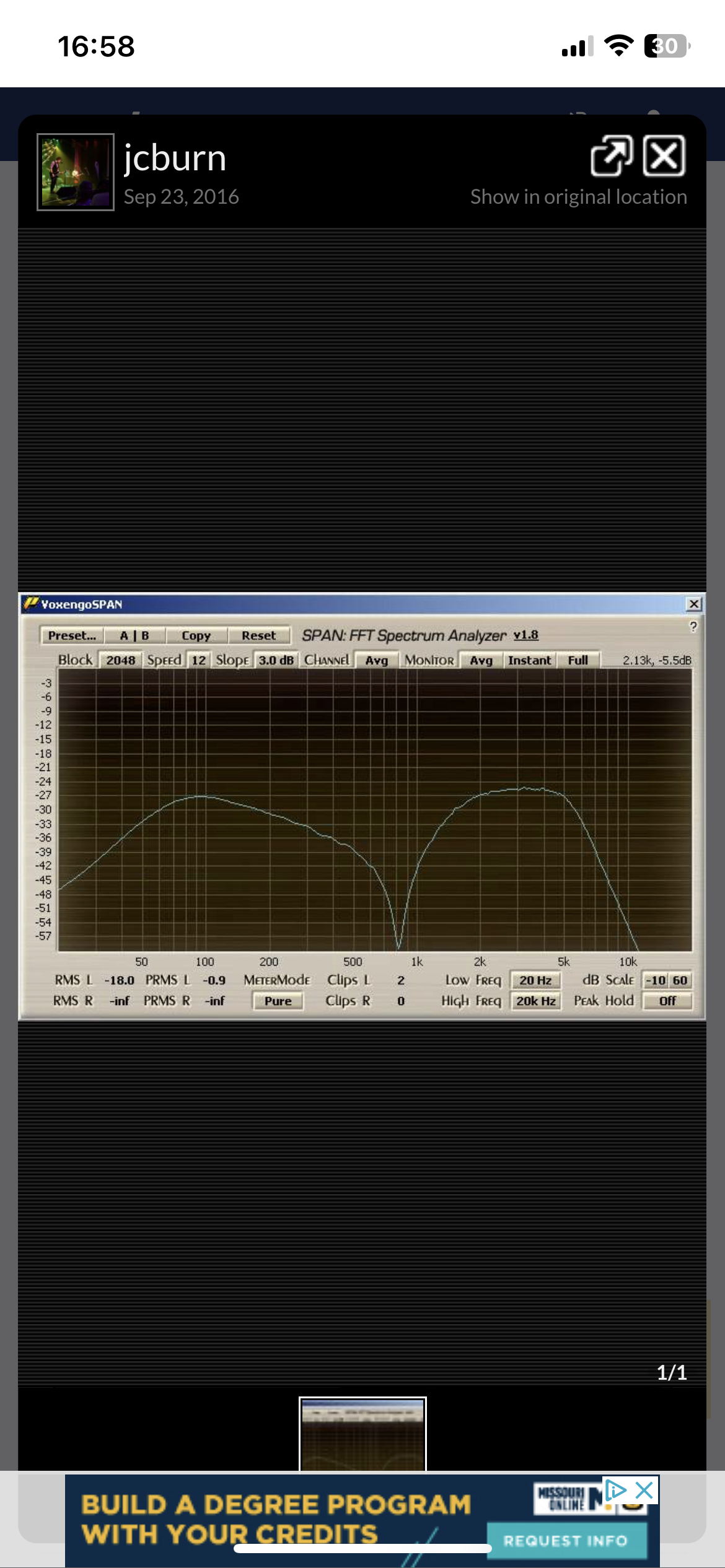
Task: Tap Sep 23, 2016 date
Action: point(181,197)
